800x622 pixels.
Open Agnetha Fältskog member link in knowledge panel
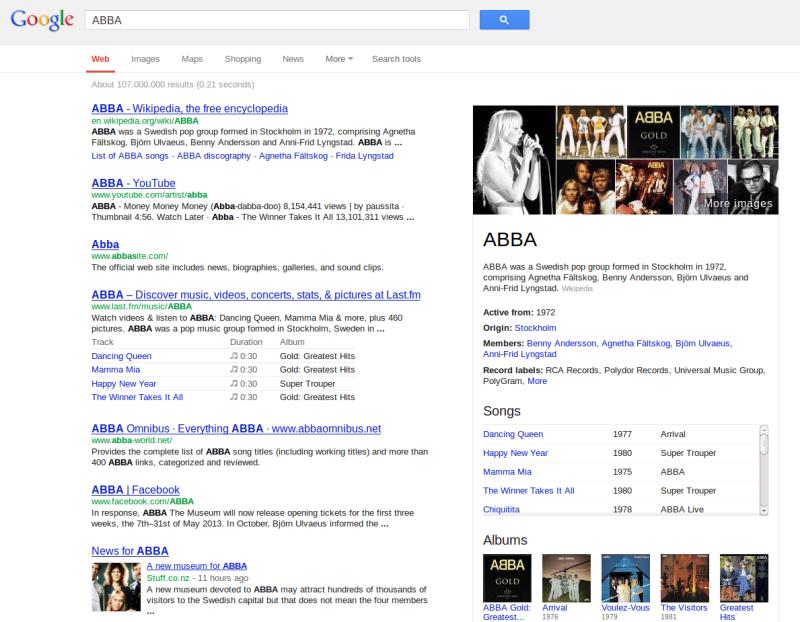[x=636, y=343]
